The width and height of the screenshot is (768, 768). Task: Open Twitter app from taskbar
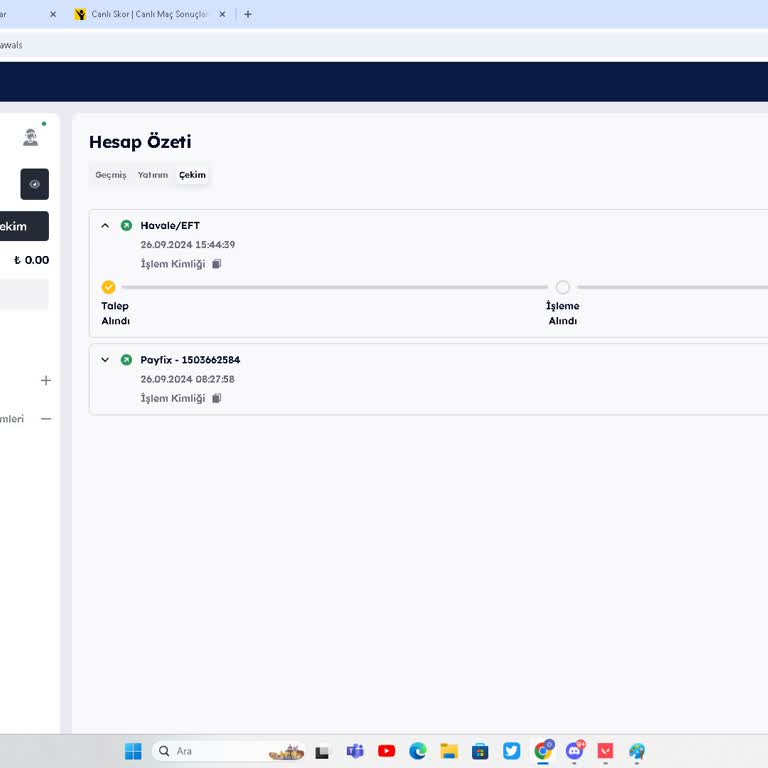click(x=511, y=751)
